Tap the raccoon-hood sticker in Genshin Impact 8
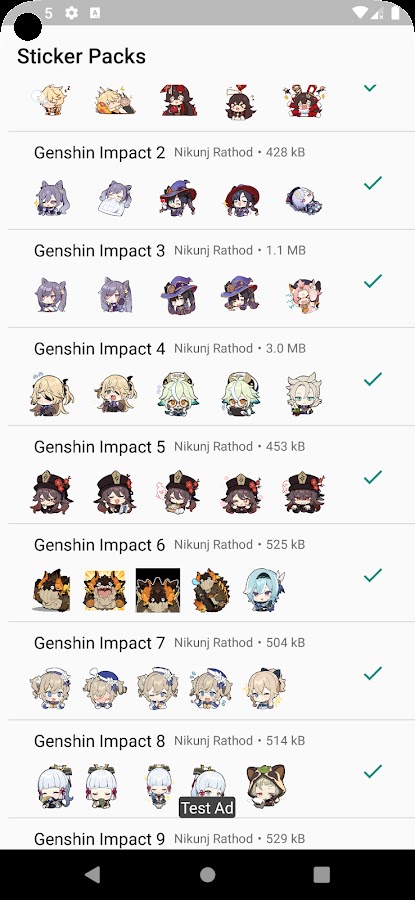The height and width of the screenshot is (900, 415). pyautogui.click(x=266, y=785)
